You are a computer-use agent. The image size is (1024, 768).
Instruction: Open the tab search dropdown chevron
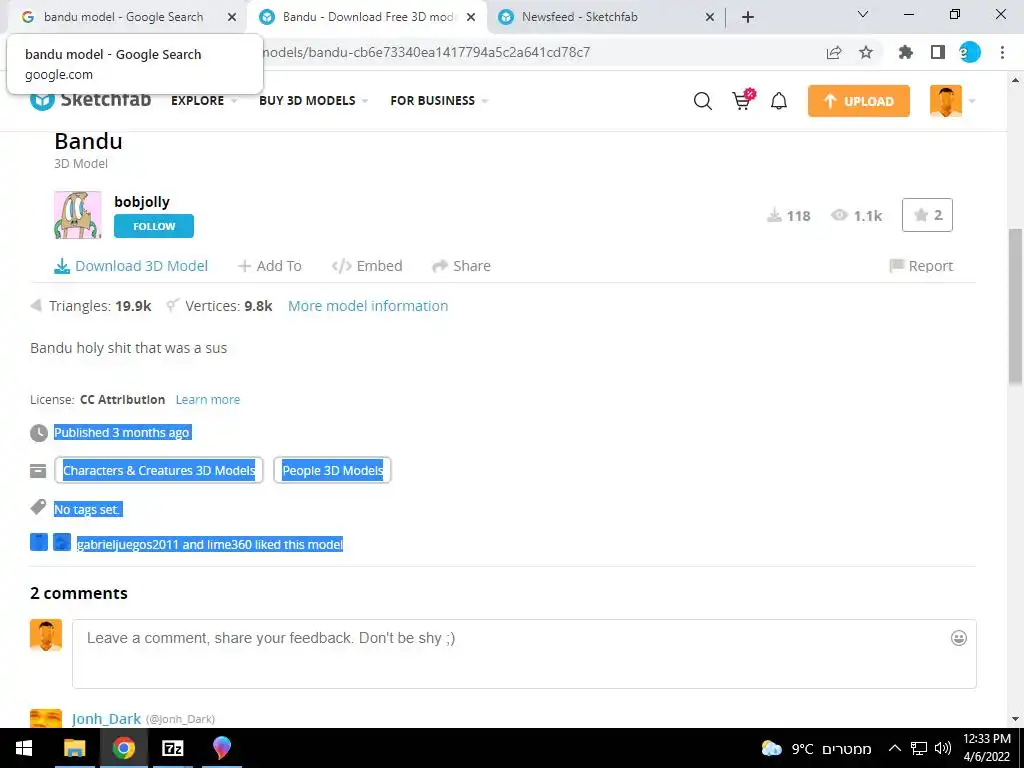[863, 14]
